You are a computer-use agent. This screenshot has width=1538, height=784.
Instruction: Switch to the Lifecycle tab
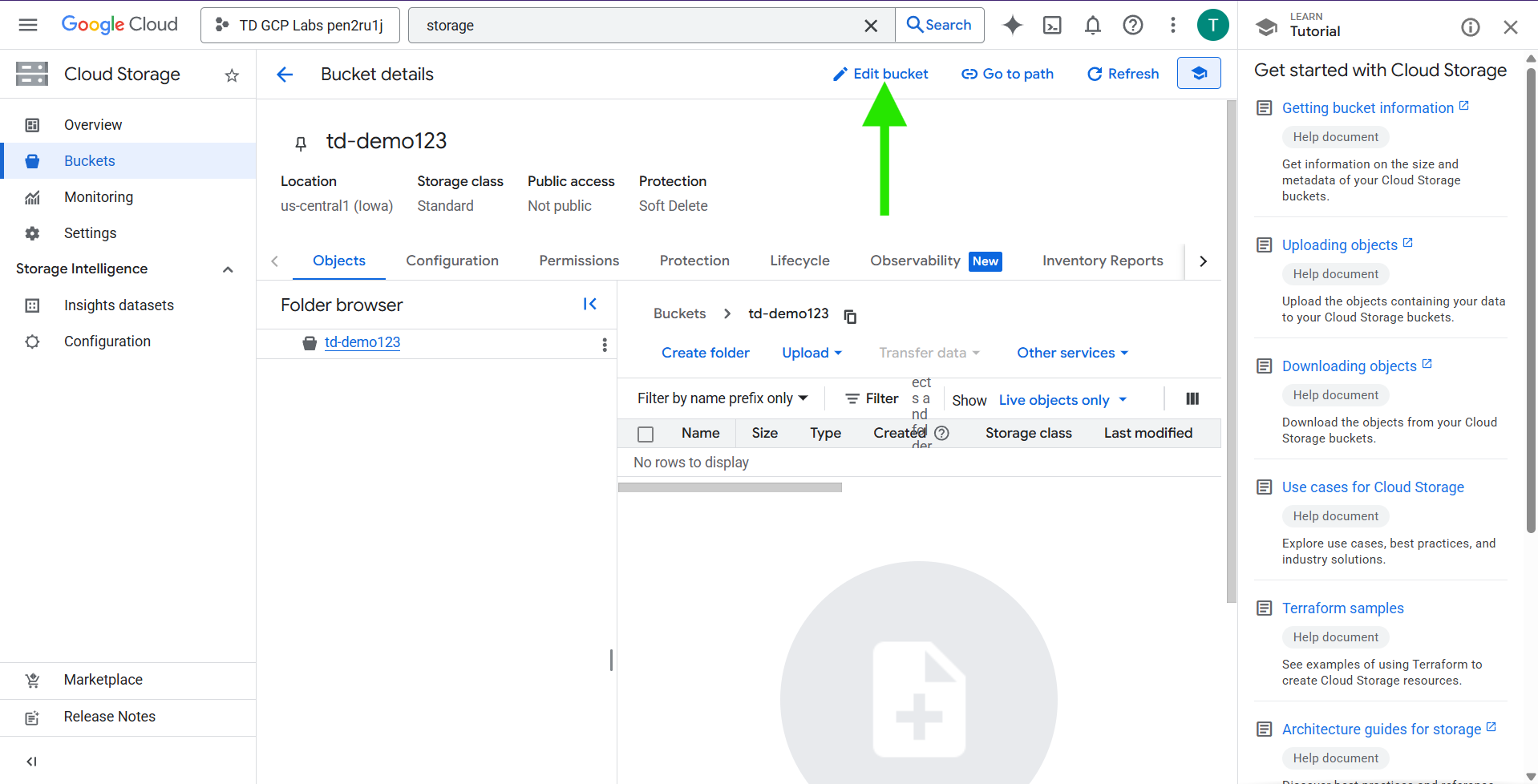(799, 261)
